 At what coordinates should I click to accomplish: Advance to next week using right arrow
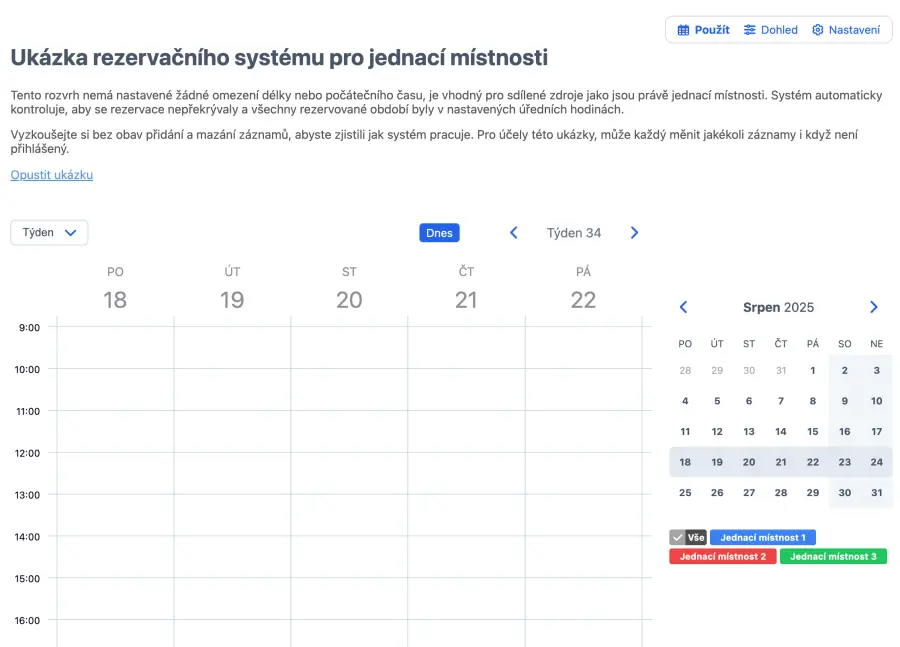634,233
